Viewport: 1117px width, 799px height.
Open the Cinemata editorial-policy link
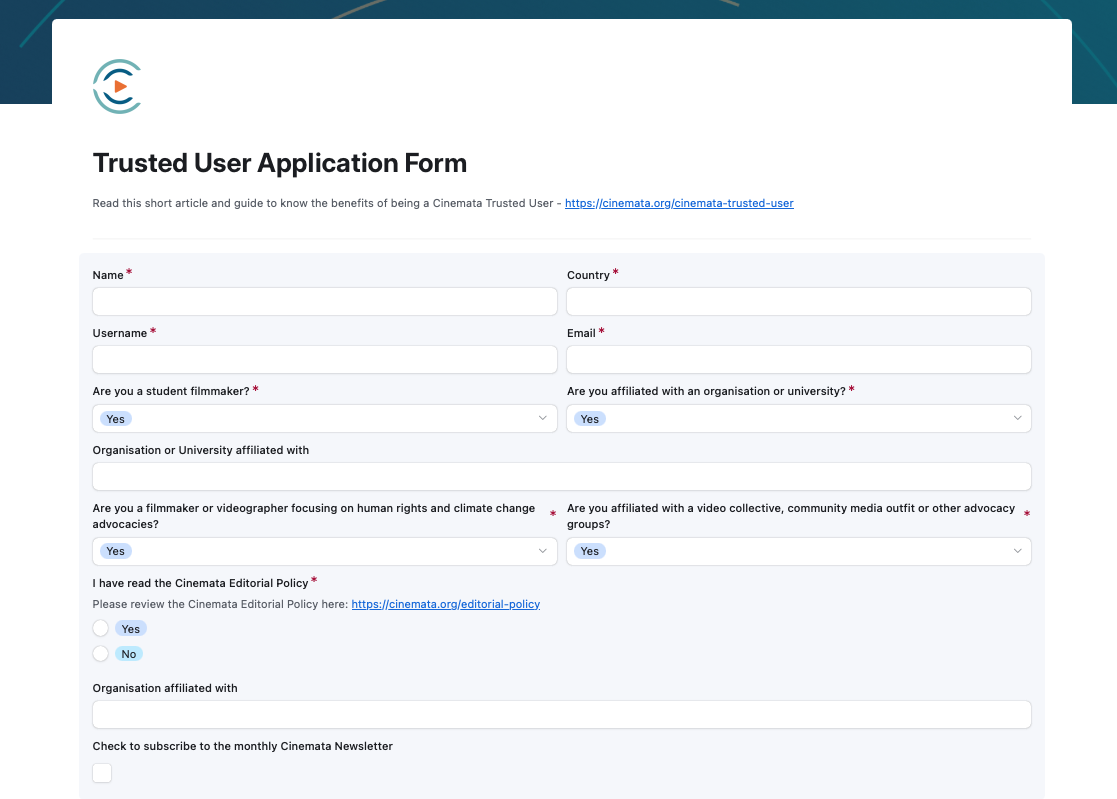point(446,604)
